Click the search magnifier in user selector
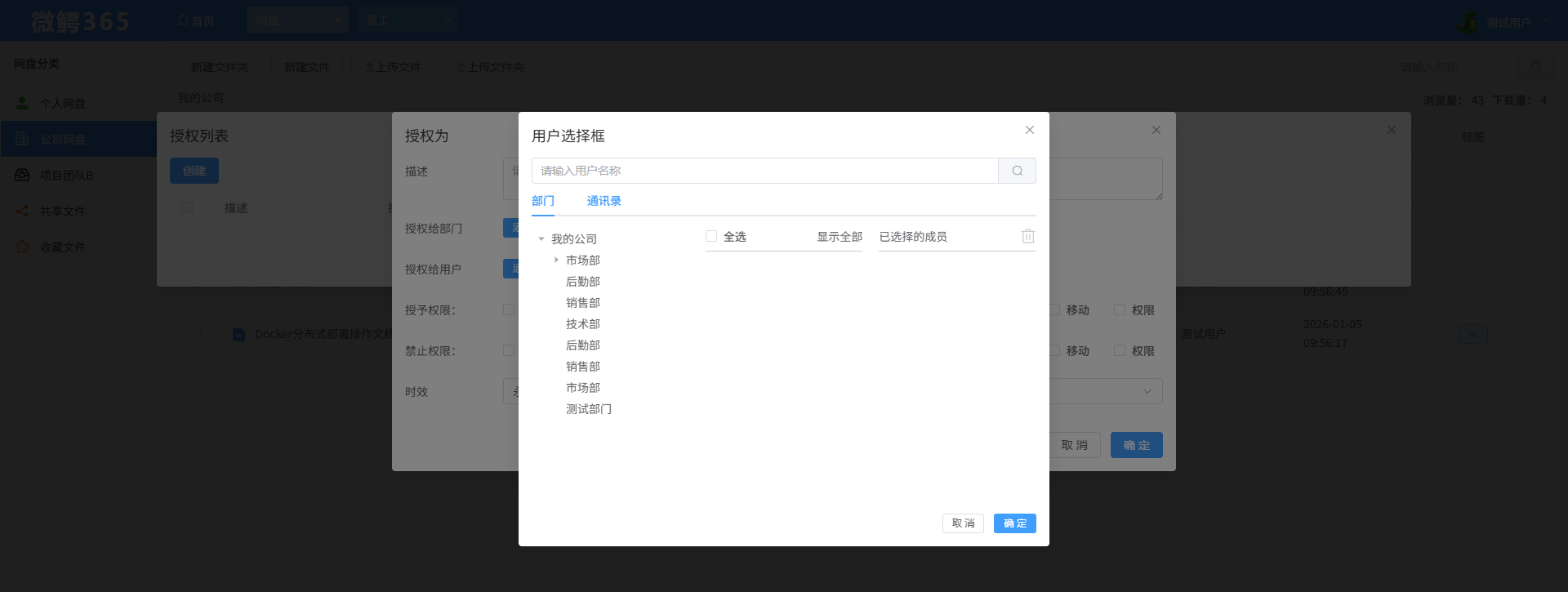The image size is (1568, 592). click(1017, 171)
